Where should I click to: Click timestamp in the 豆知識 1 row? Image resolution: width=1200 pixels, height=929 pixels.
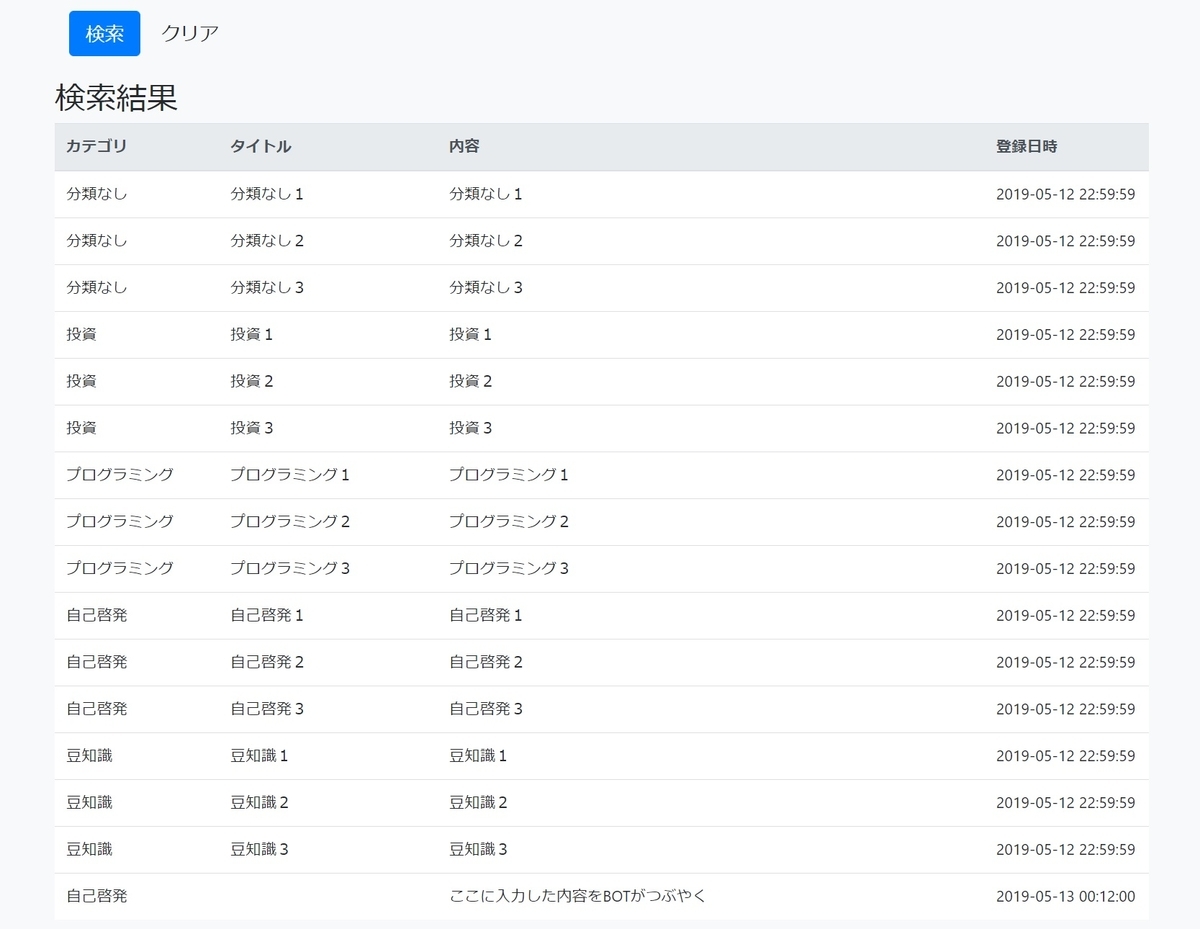1065,756
